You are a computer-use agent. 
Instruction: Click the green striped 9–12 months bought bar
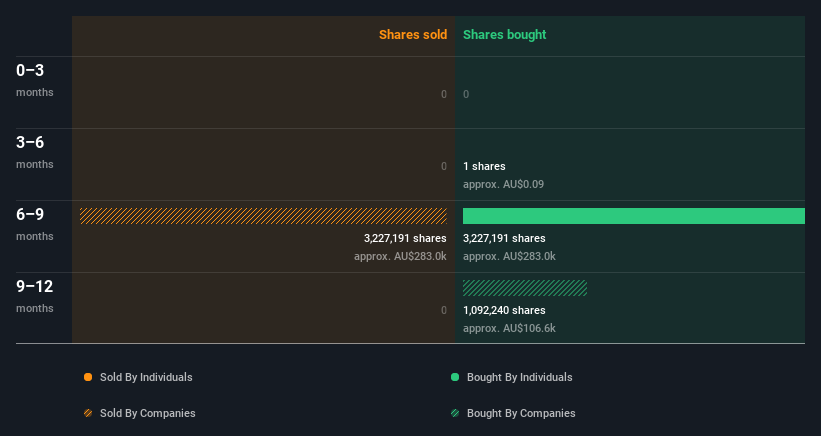point(525,288)
